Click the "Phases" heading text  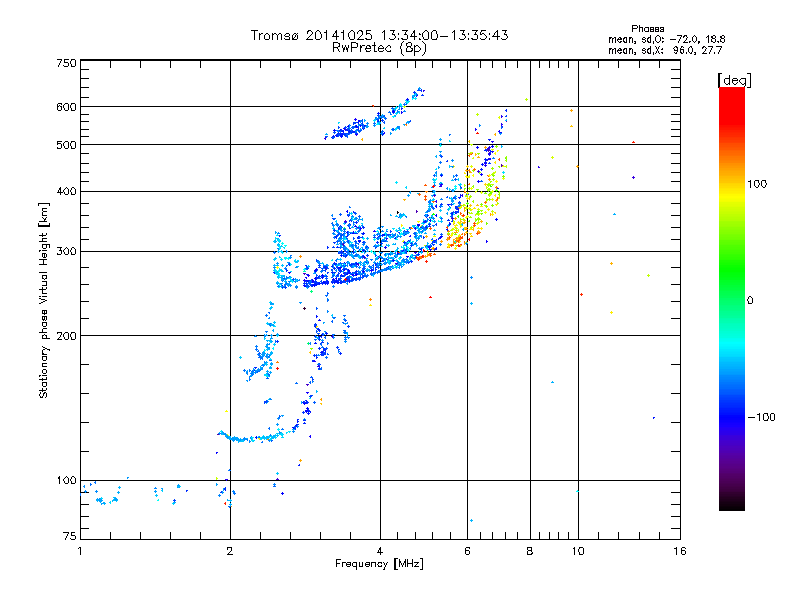coord(647,29)
